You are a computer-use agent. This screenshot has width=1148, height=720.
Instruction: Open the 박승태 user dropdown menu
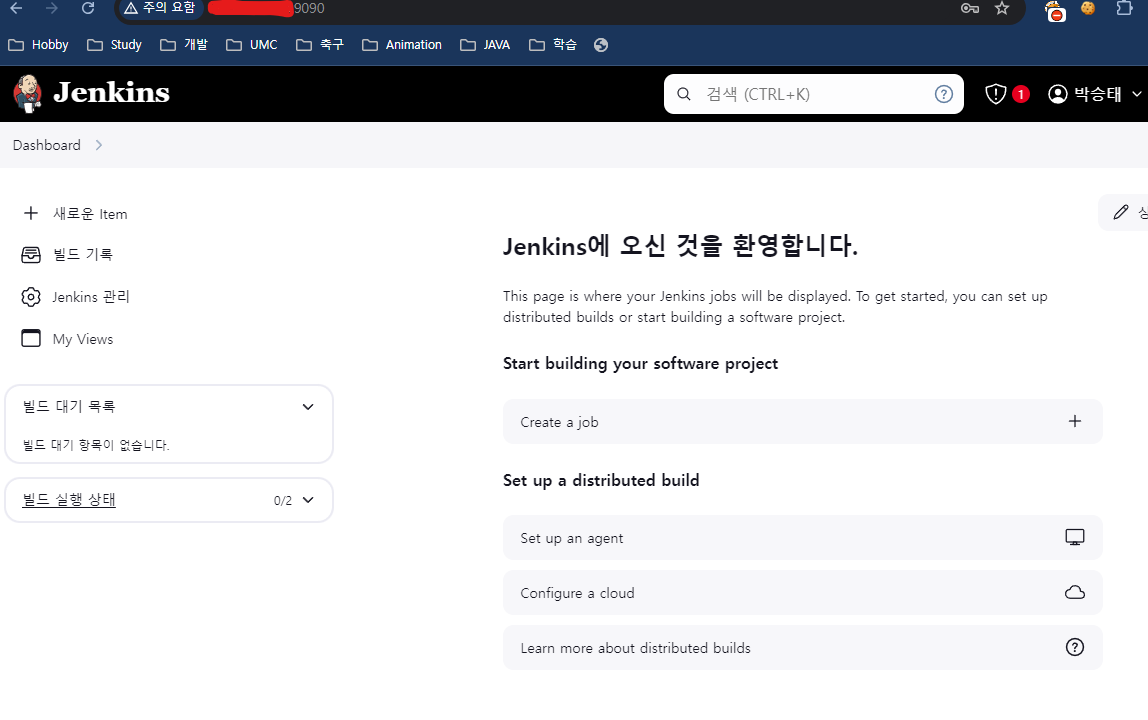(x=1095, y=94)
